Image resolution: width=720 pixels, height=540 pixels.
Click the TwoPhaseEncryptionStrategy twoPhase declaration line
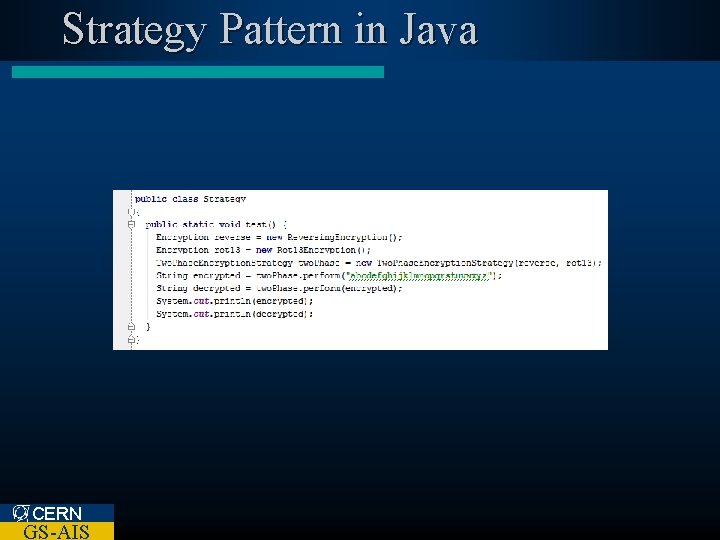379,263
